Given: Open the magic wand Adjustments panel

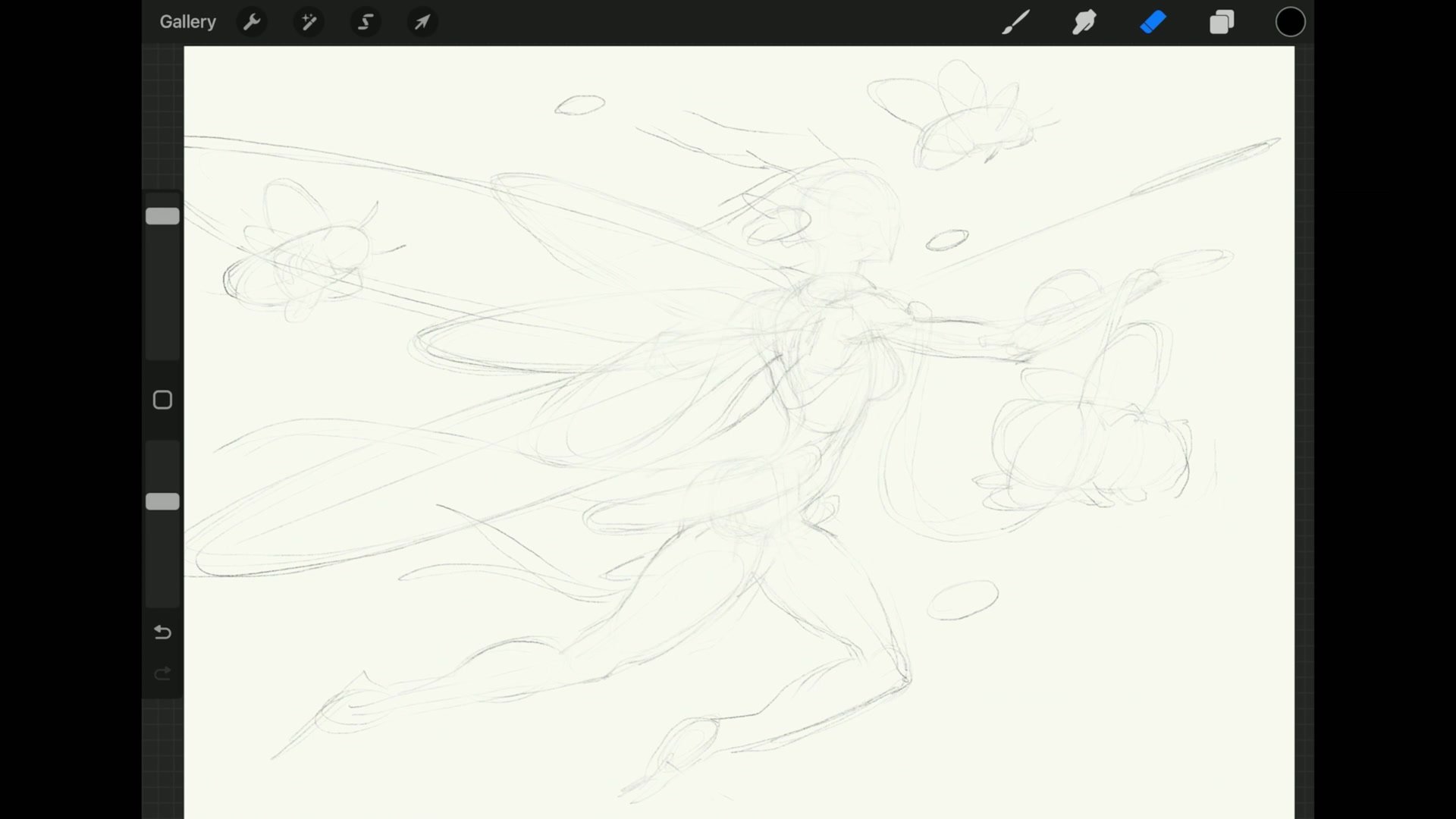Looking at the screenshot, I should (x=309, y=22).
